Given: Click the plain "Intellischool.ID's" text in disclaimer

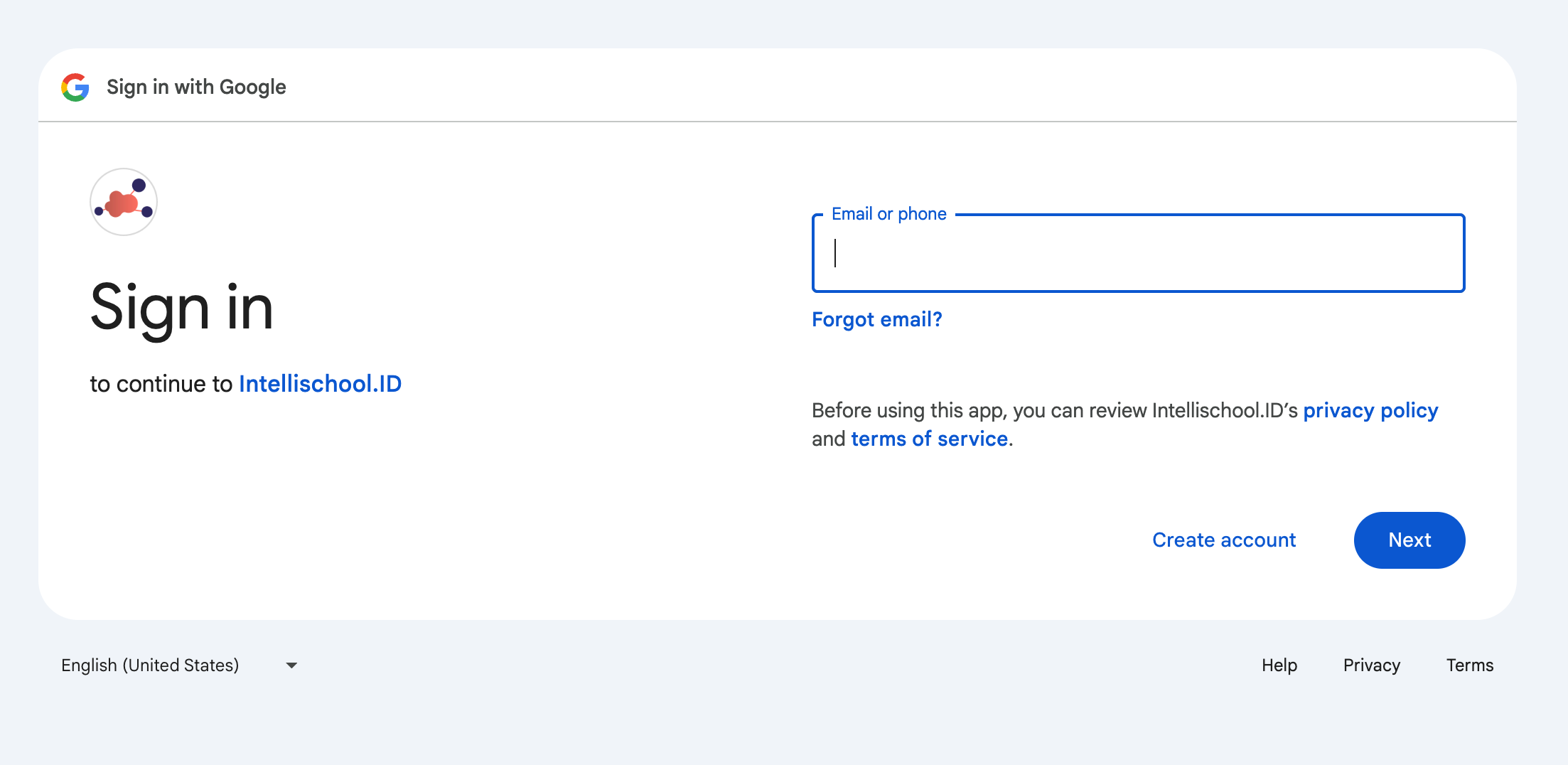Looking at the screenshot, I should click(1224, 411).
